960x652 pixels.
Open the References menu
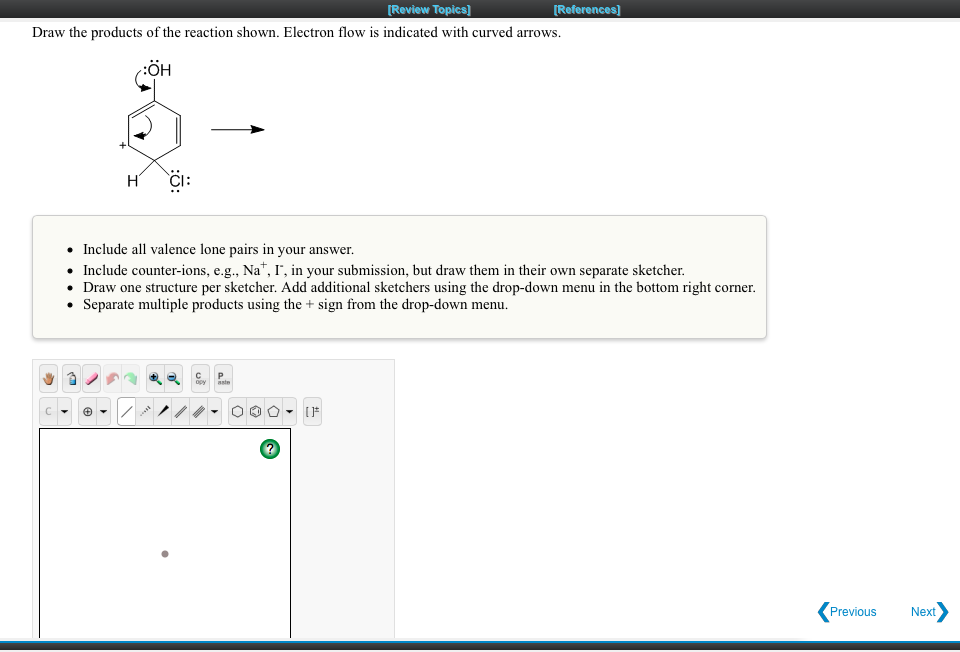point(587,9)
